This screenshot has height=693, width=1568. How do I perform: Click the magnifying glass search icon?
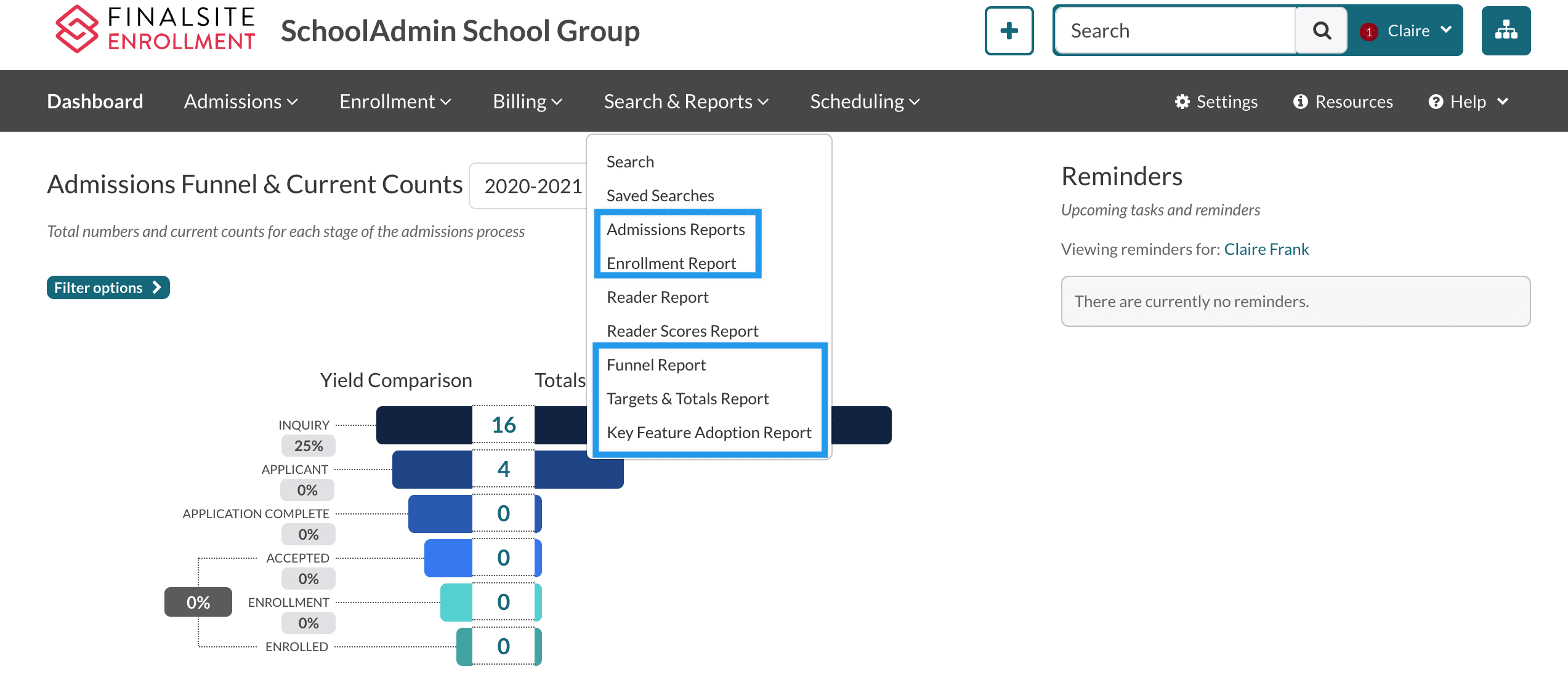pyautogui.click(x=1322, y=31)
